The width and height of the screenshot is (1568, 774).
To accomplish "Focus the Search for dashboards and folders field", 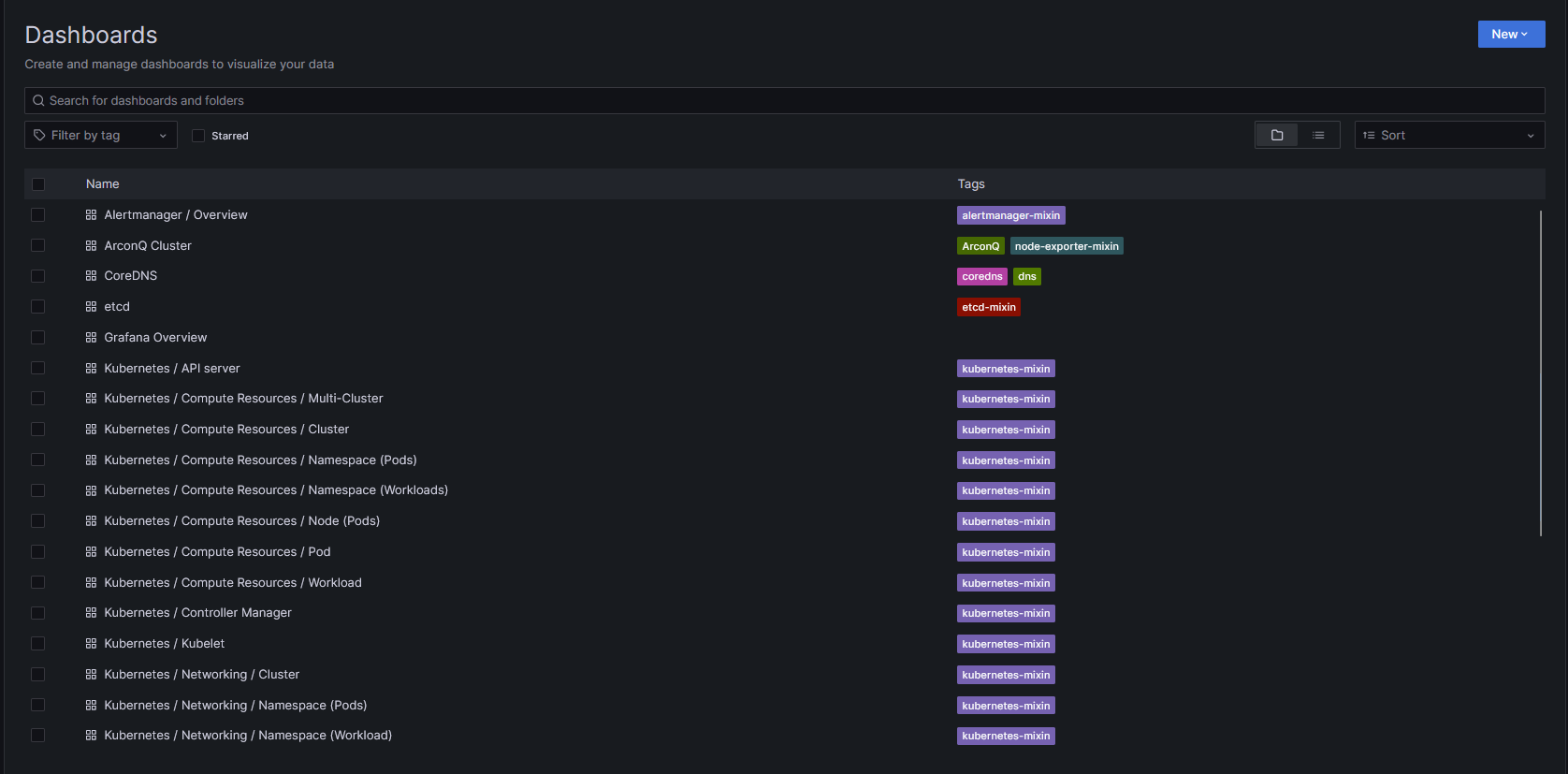I will (x=784, y=100).
